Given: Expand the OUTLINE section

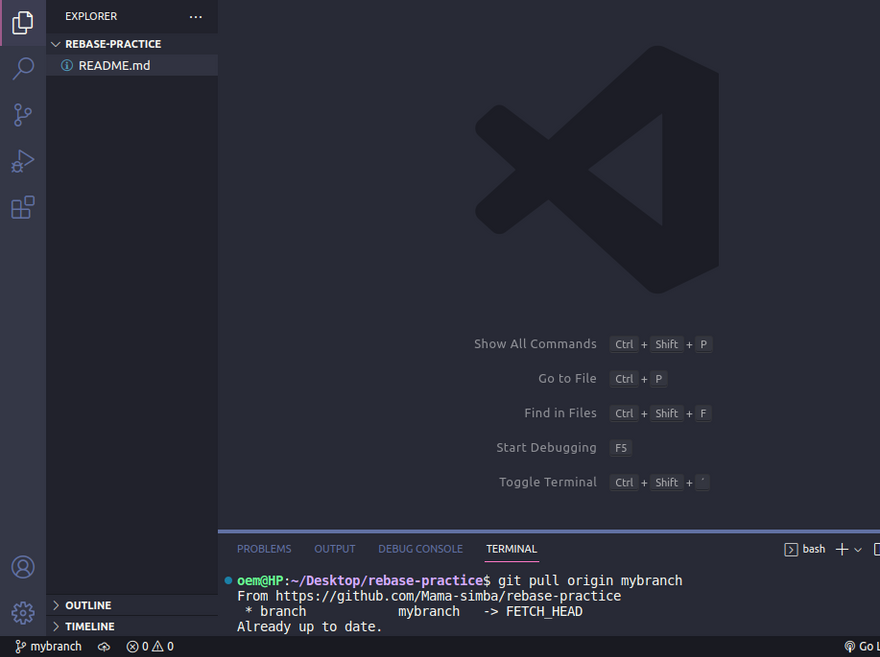Looking at the screenshot, I should tap(88, 605).
